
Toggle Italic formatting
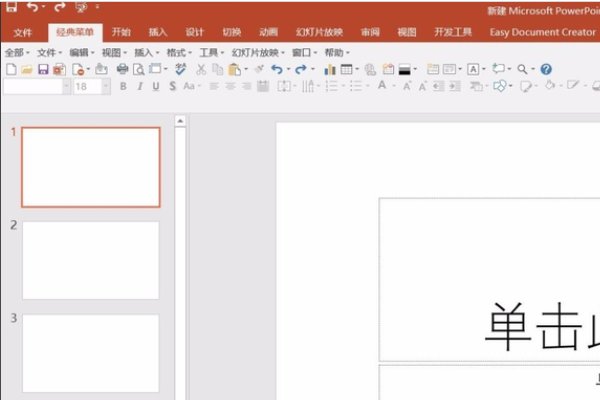point(140,87)
